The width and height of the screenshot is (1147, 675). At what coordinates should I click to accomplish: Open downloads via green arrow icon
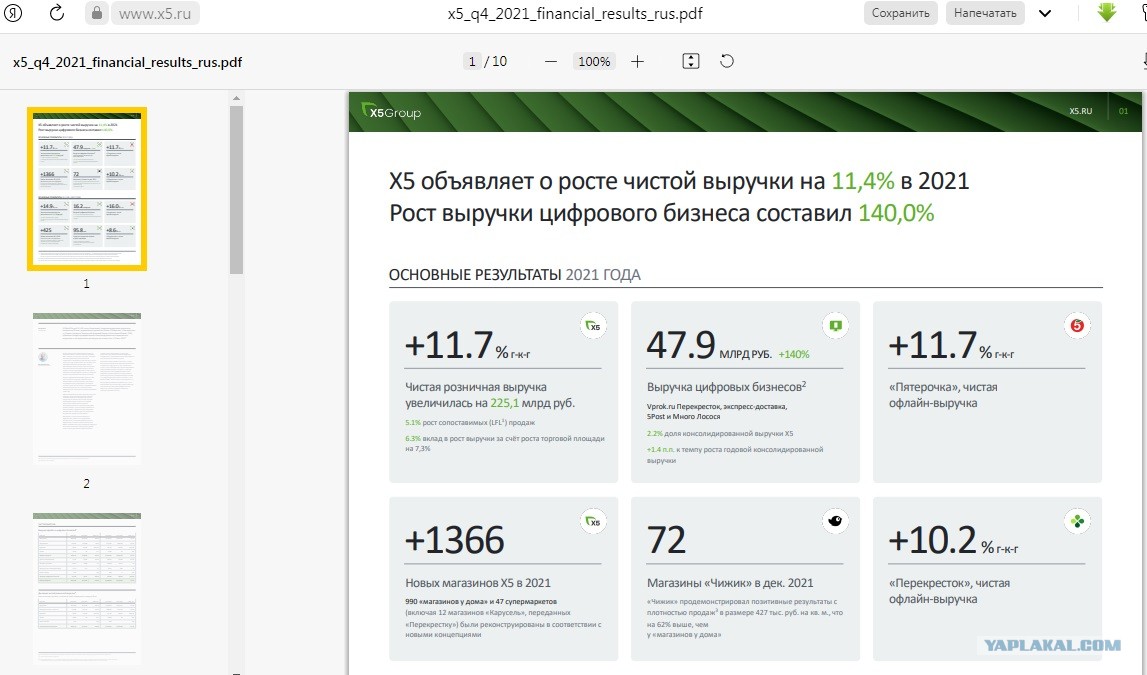pyautogui.click(x=1107, y=12)
